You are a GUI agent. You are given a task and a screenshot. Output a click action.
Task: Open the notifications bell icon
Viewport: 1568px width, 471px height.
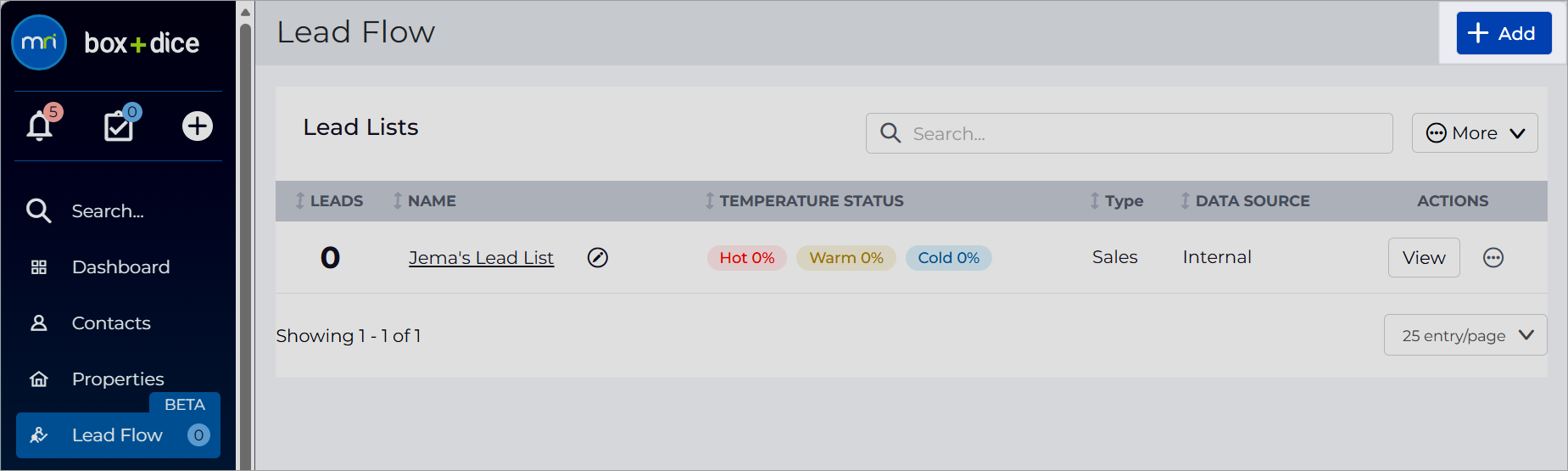40,126
